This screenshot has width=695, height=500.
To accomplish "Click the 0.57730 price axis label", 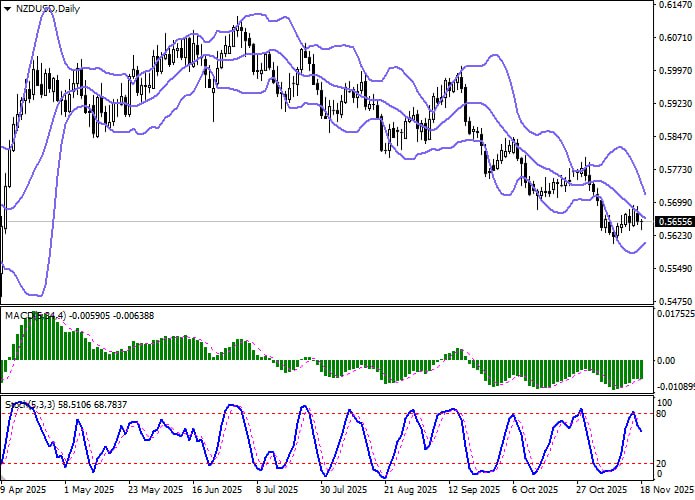I will [x=674, y=170].
